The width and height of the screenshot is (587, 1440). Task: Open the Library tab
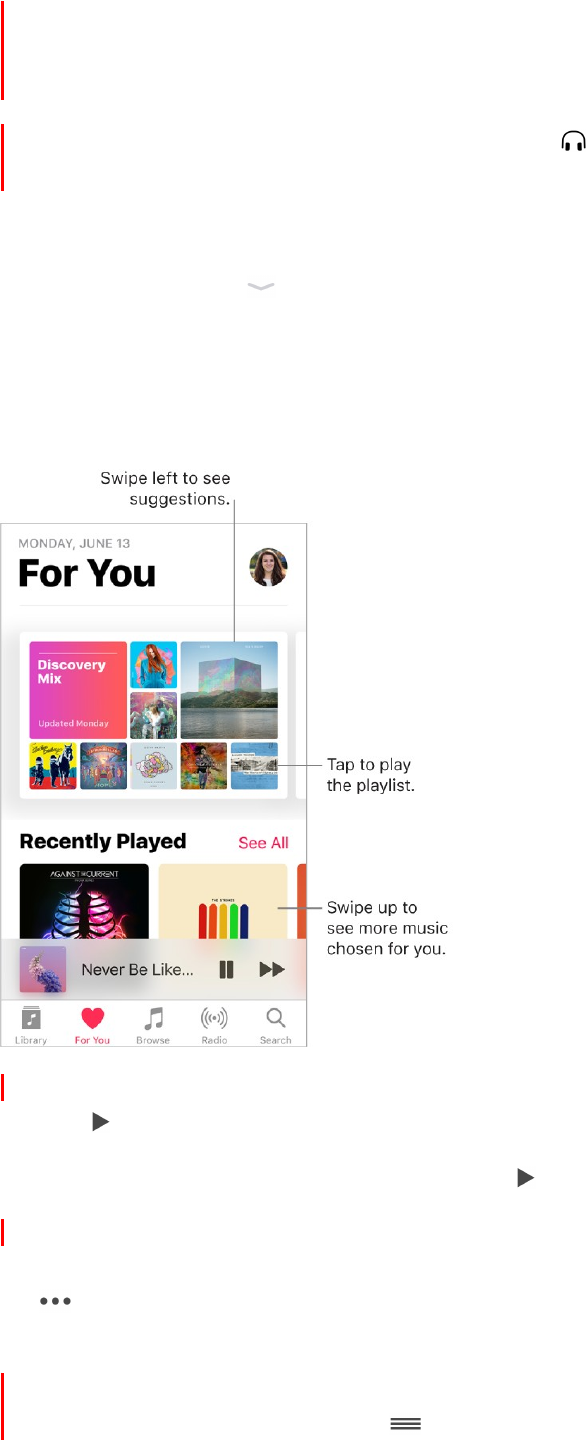pyautogui.click(x=31, y=1024)
